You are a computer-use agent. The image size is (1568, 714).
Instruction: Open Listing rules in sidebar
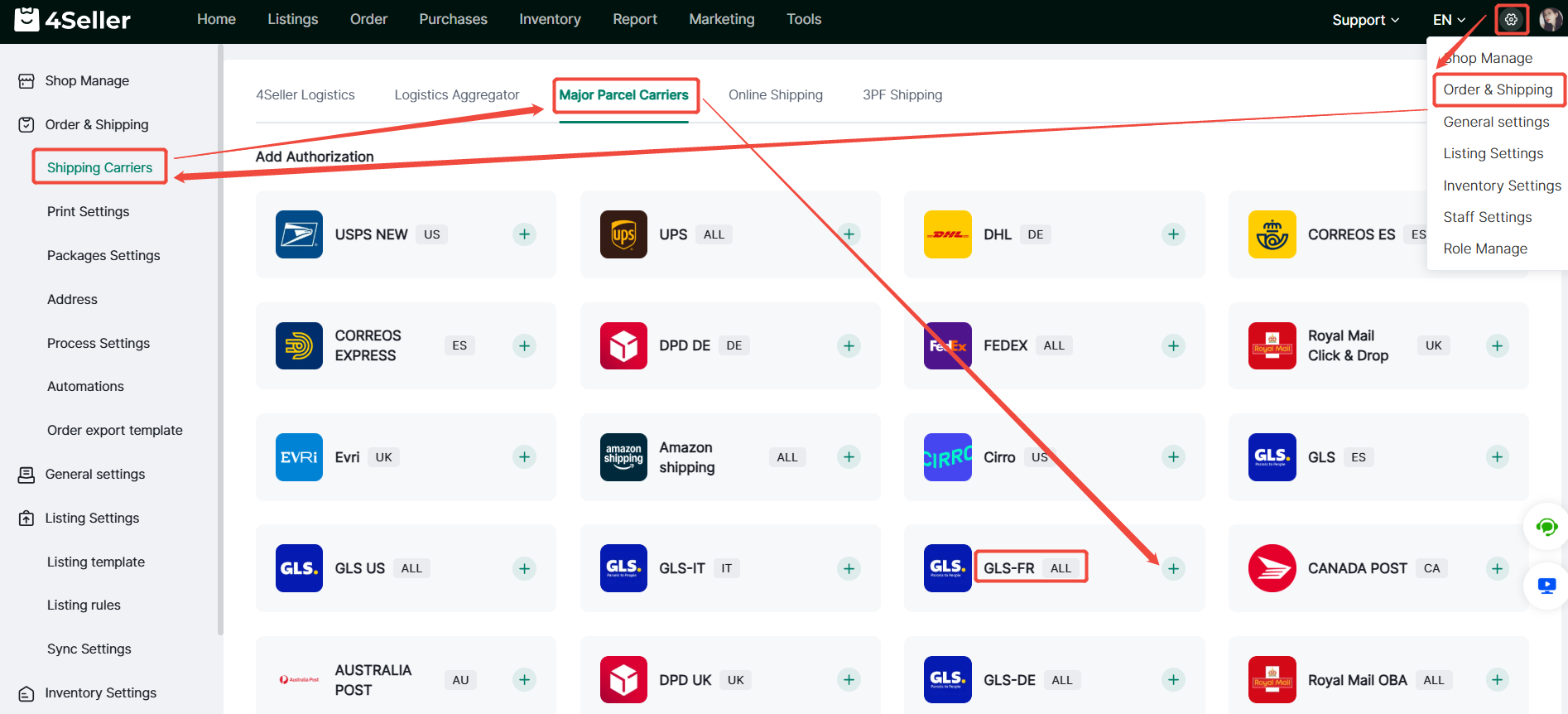(x=84, y=605)
